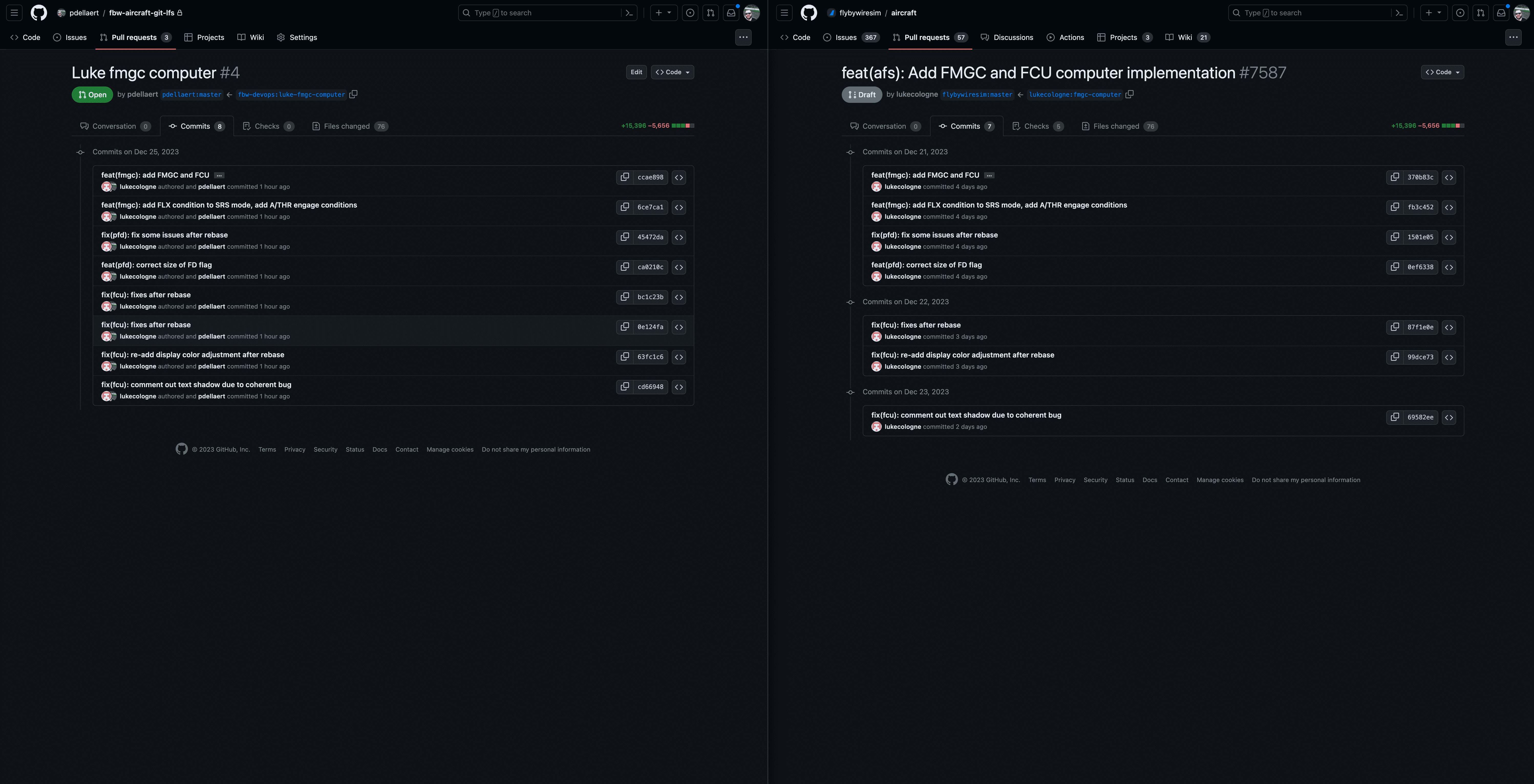Open the notifications inbox in the right window
The image size is (1534, 784).
pos(1501,13)
